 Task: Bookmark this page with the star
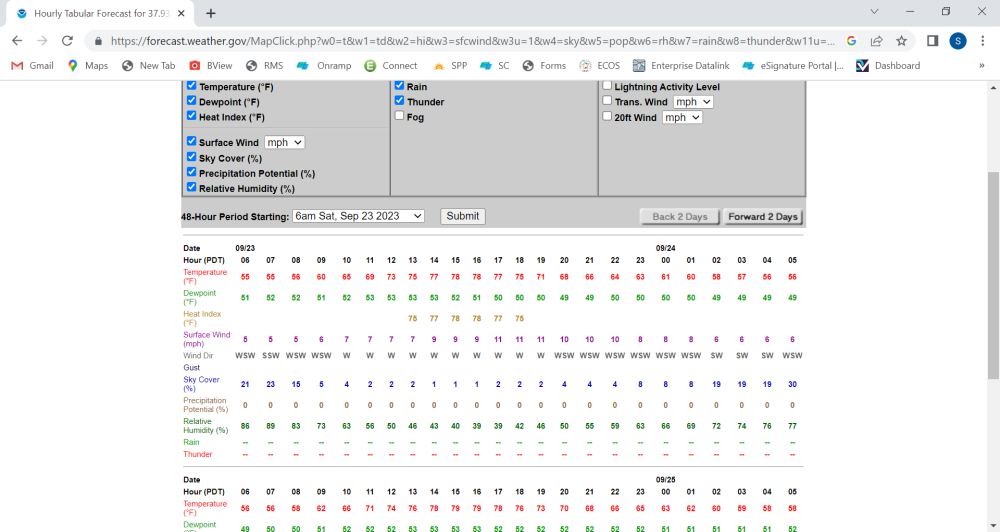tap(901, 41)
